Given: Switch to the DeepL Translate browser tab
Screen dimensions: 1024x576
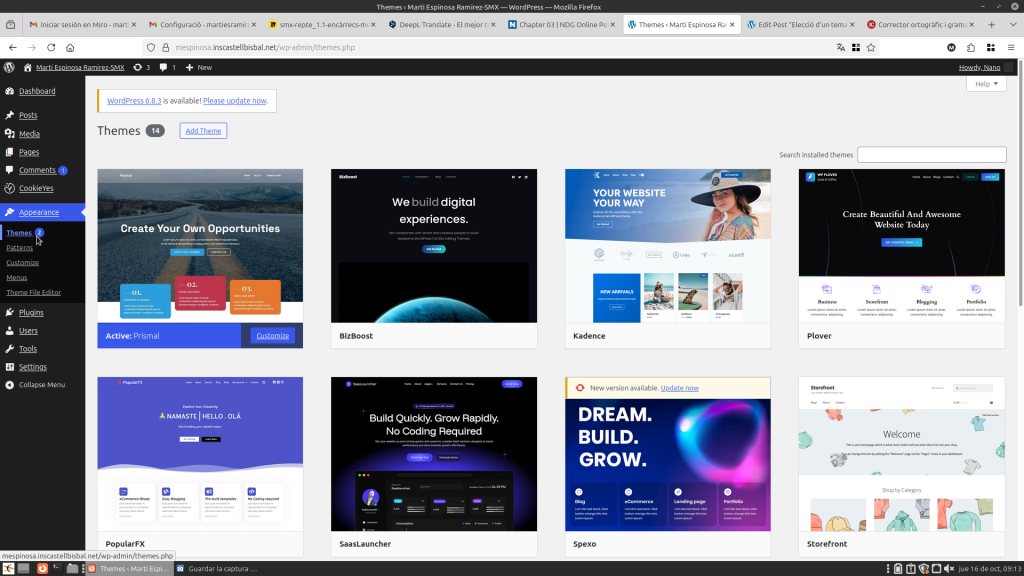Looking at the screenshot, I should coord(440,24).
